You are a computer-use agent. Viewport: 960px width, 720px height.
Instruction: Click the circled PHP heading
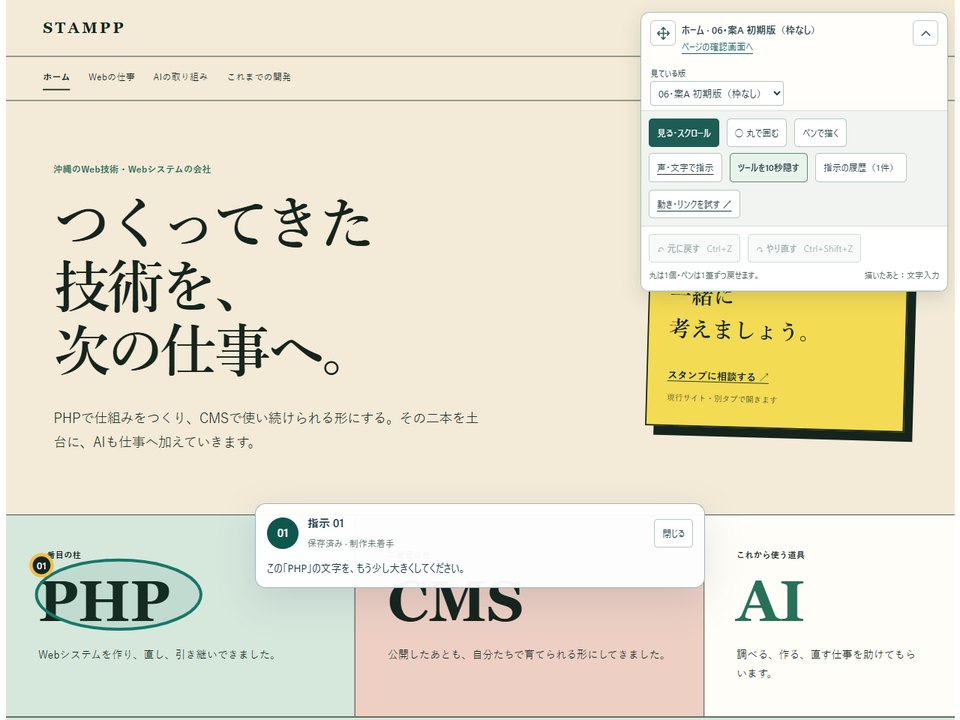pos(105,601)
